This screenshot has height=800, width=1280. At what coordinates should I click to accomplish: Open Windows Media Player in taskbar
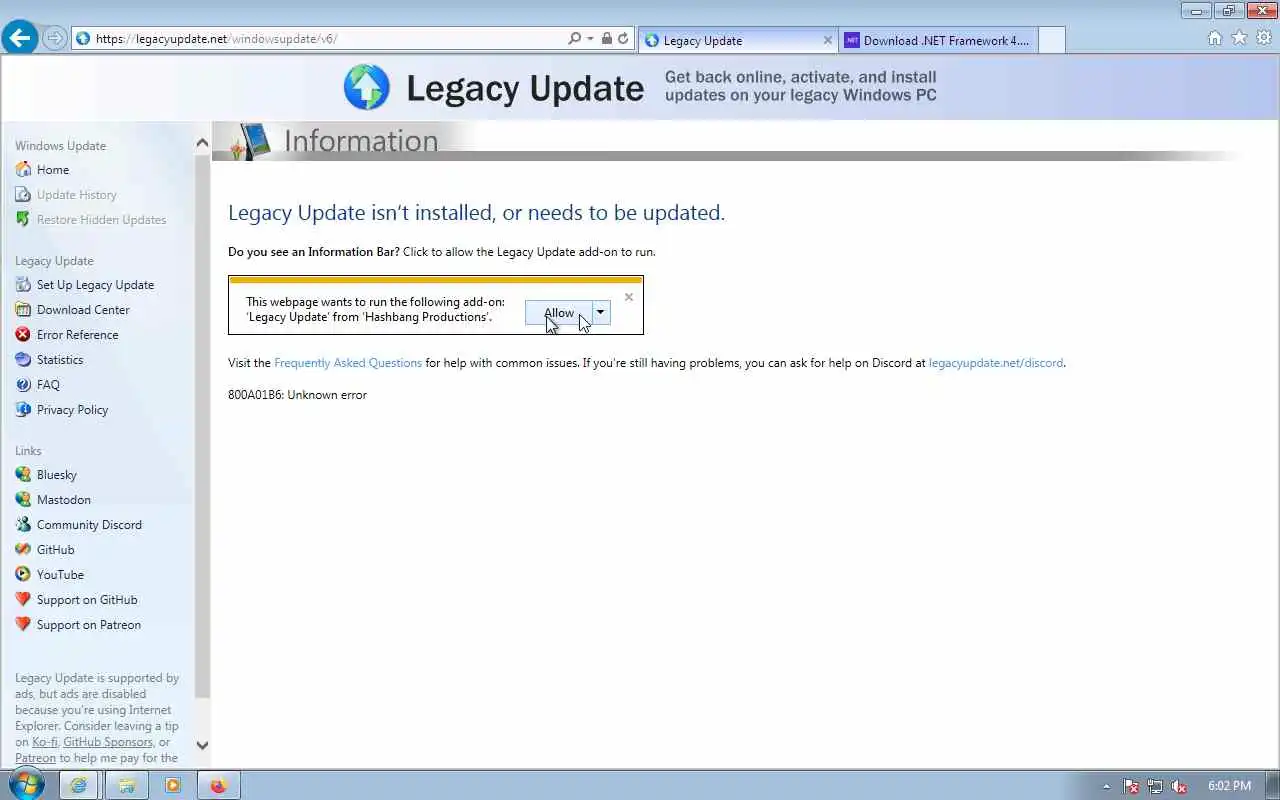[x=172, y=785]
